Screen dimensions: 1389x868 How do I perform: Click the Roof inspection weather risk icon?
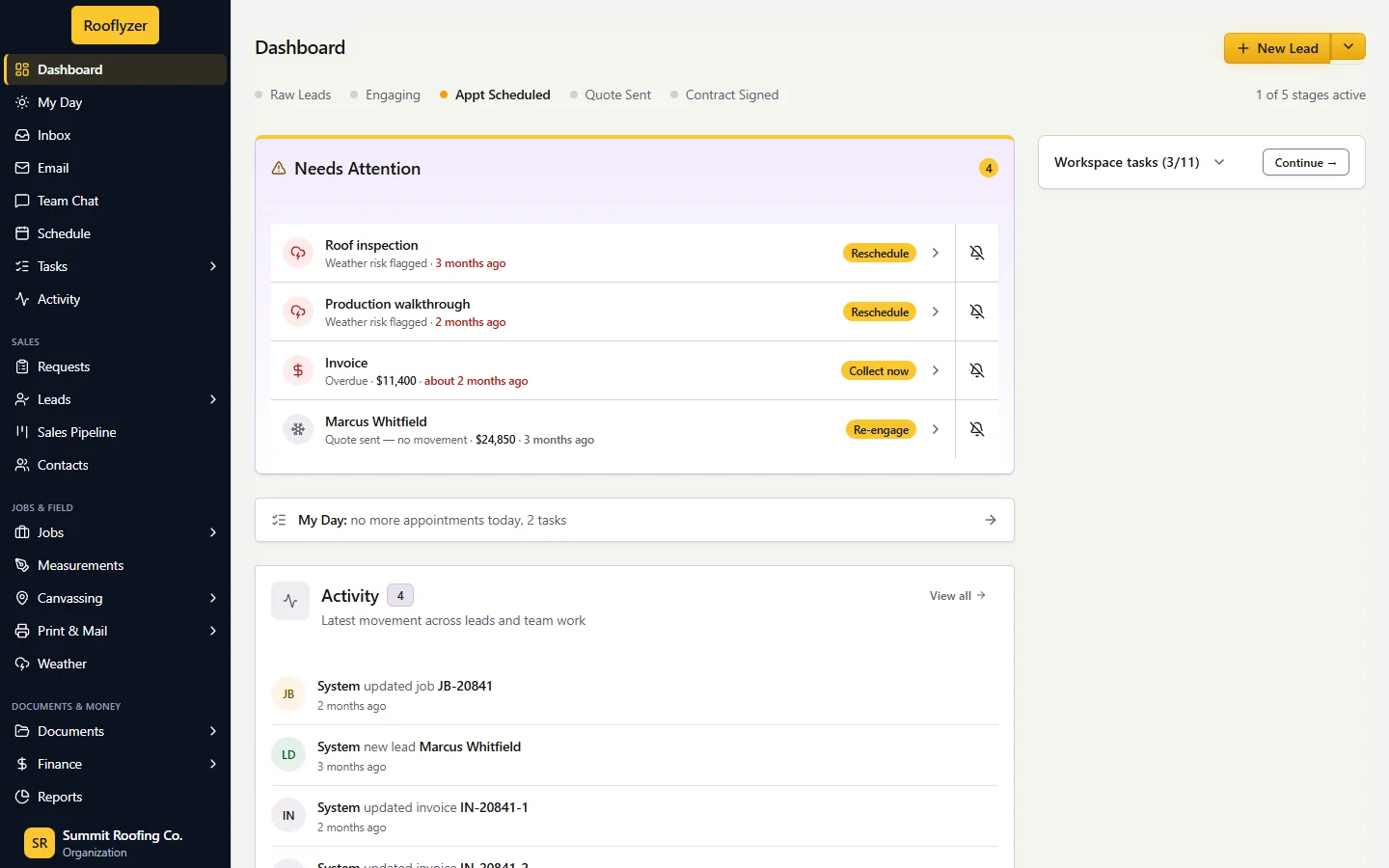[x=298, y=253]
